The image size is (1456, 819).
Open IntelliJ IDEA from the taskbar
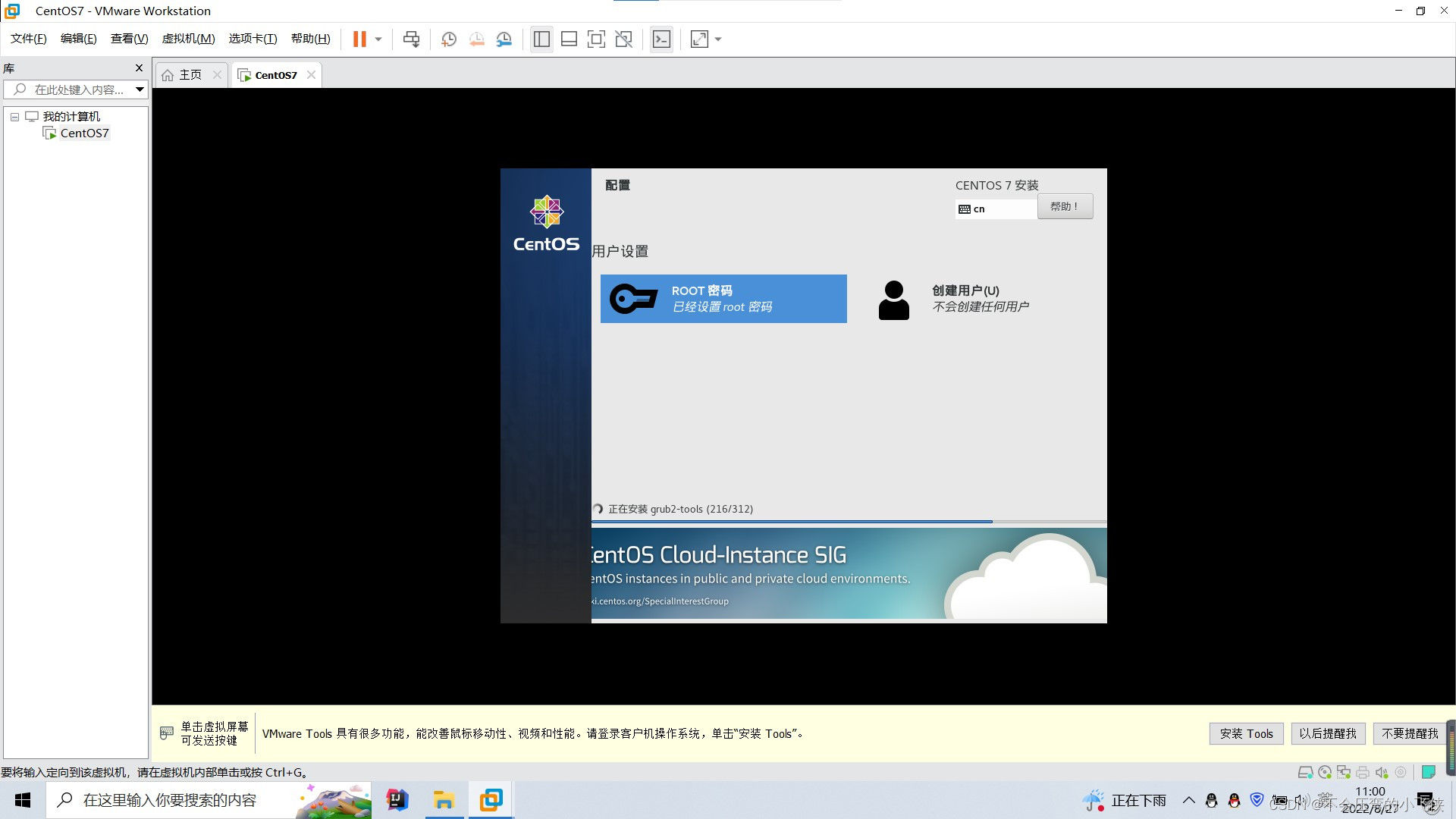click(x=397, y=800)
